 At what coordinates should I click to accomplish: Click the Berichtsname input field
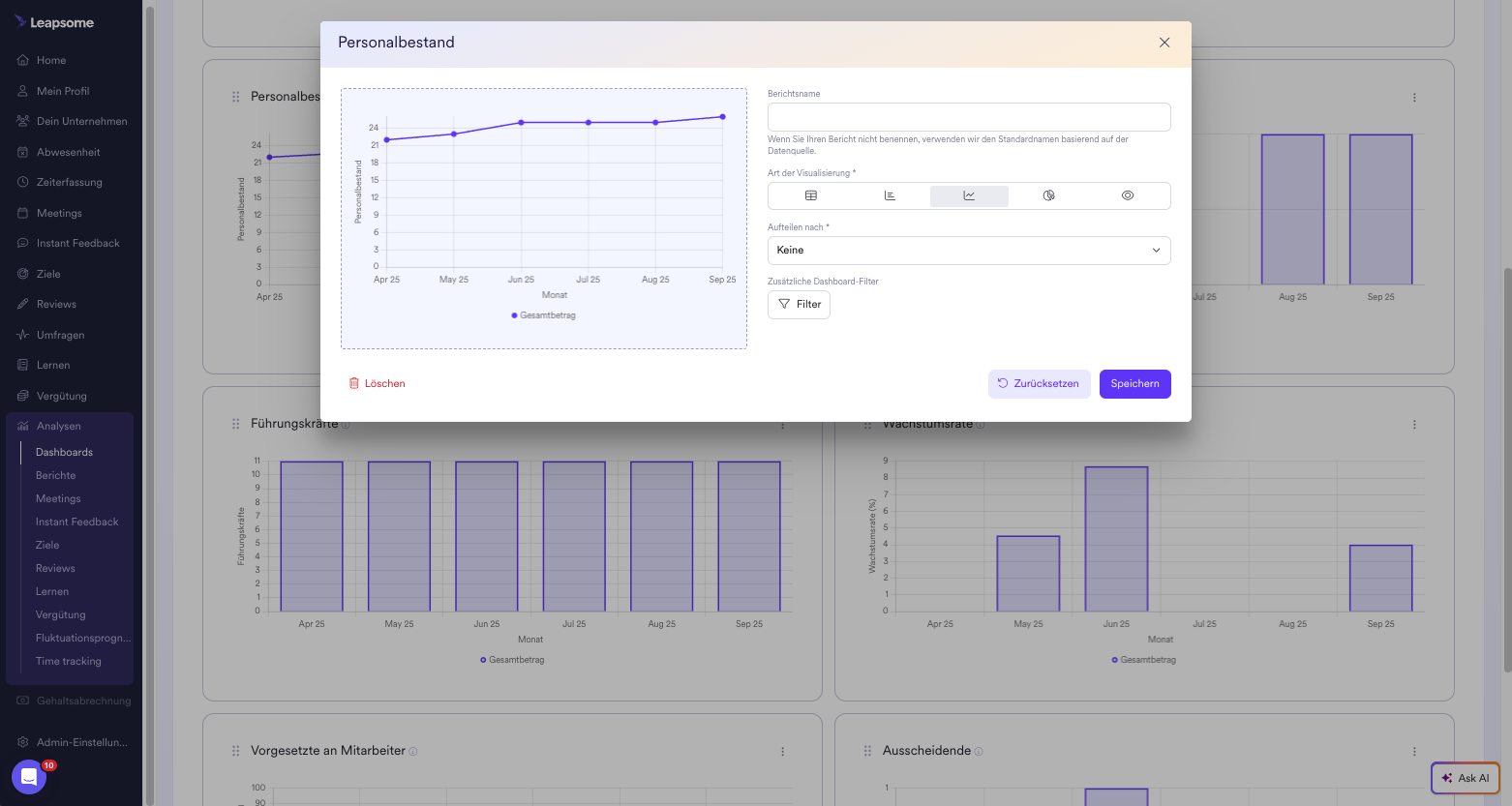tap(968, 117)
